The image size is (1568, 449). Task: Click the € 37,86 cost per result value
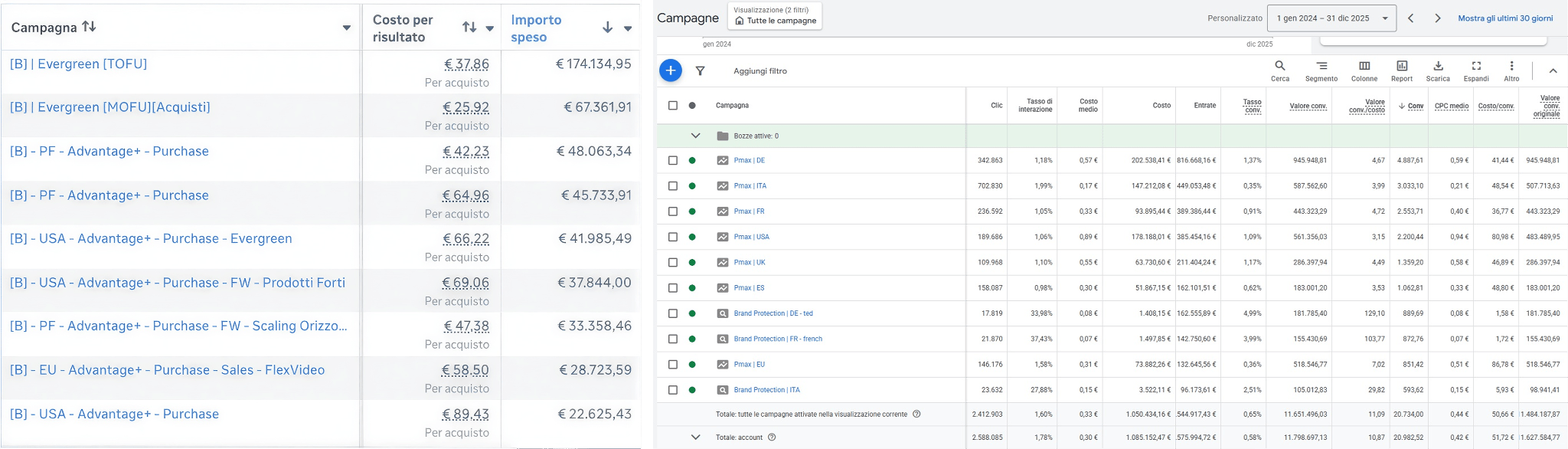[x=466, y=64]
